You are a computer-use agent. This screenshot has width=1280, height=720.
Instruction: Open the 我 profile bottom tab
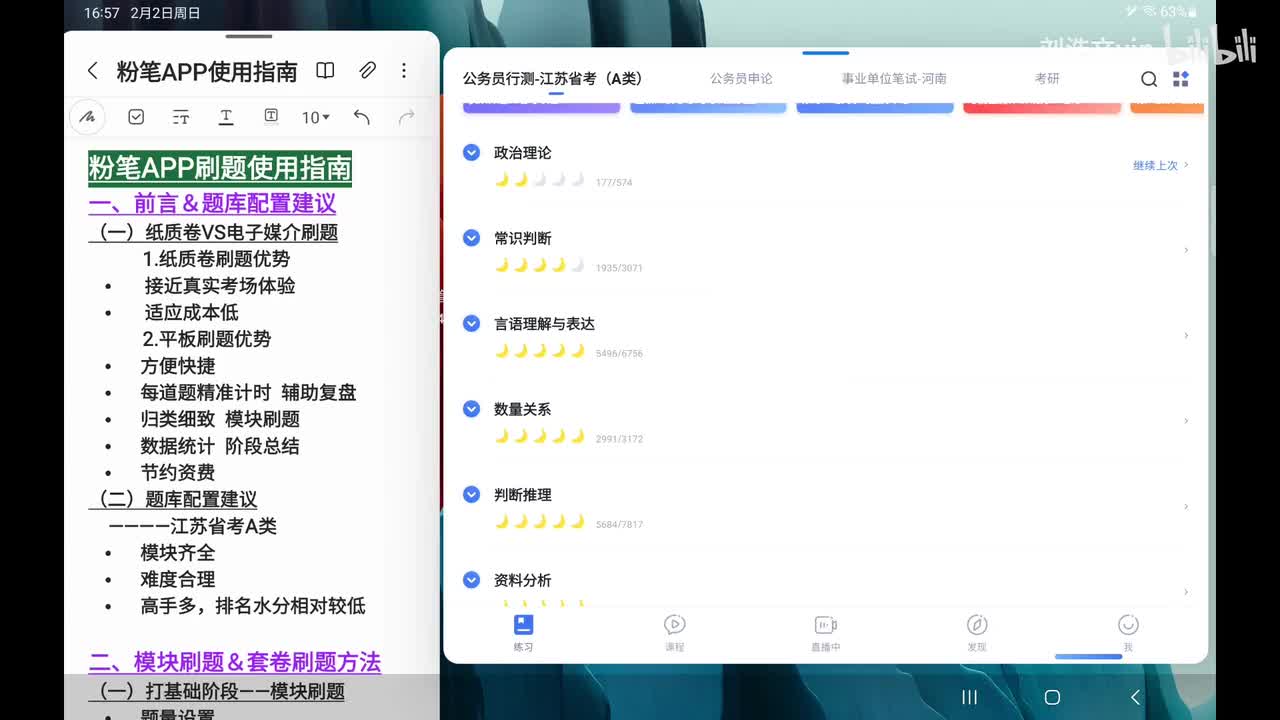(x=1128, y=633)
